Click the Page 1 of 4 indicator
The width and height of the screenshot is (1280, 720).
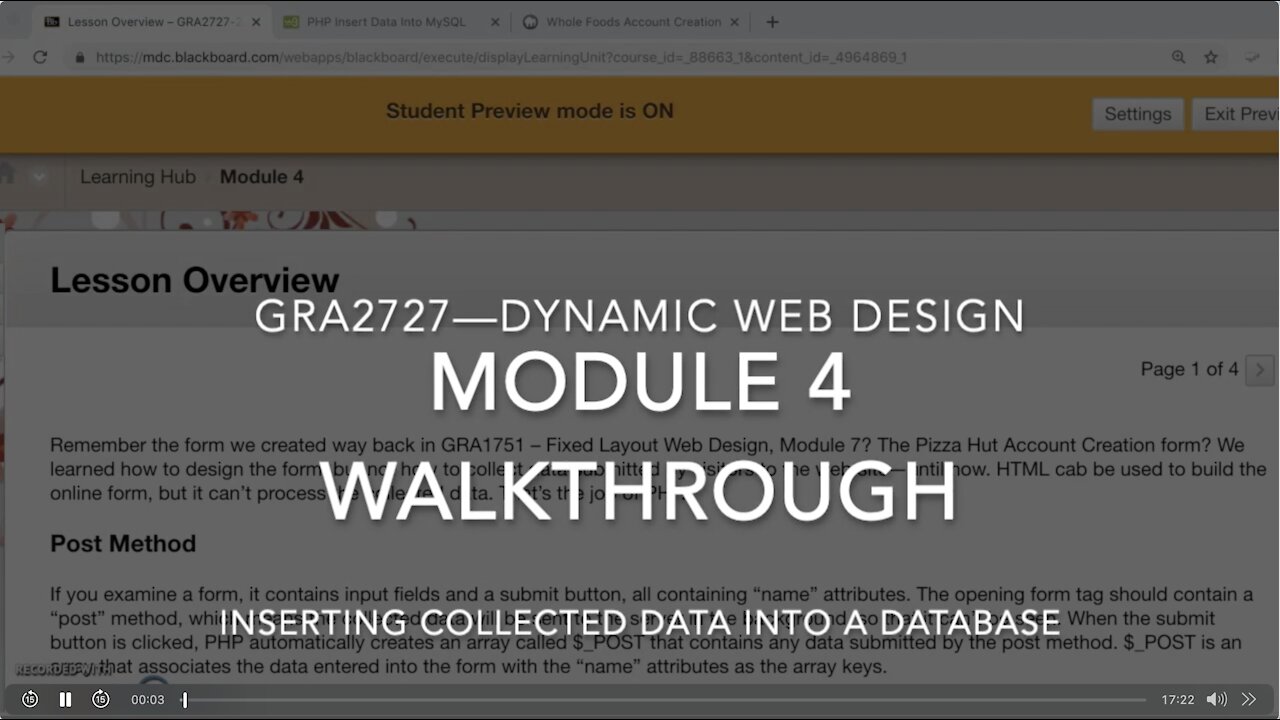tap(1189, 370)
